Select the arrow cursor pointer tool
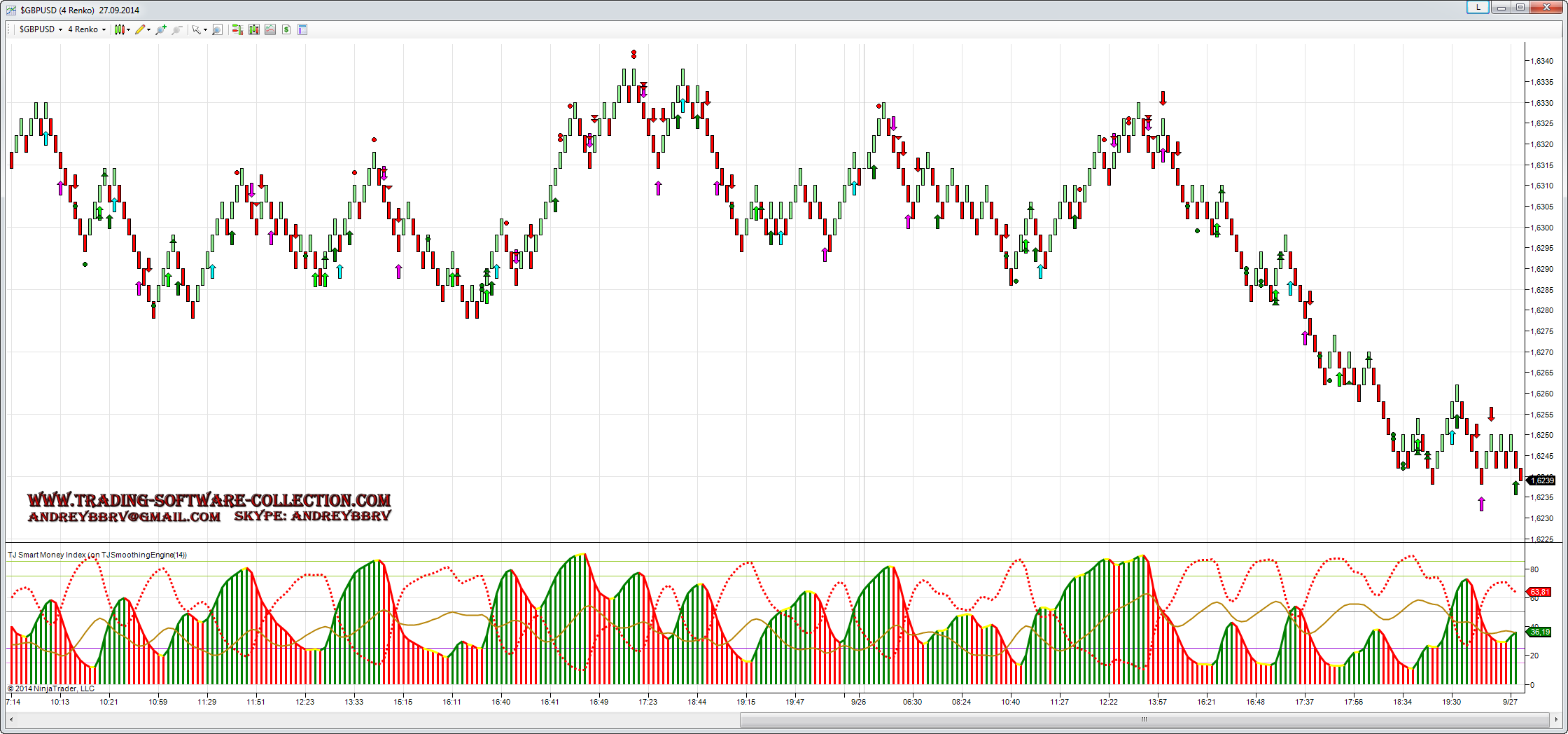1568x734 pixels. (197, 29)
